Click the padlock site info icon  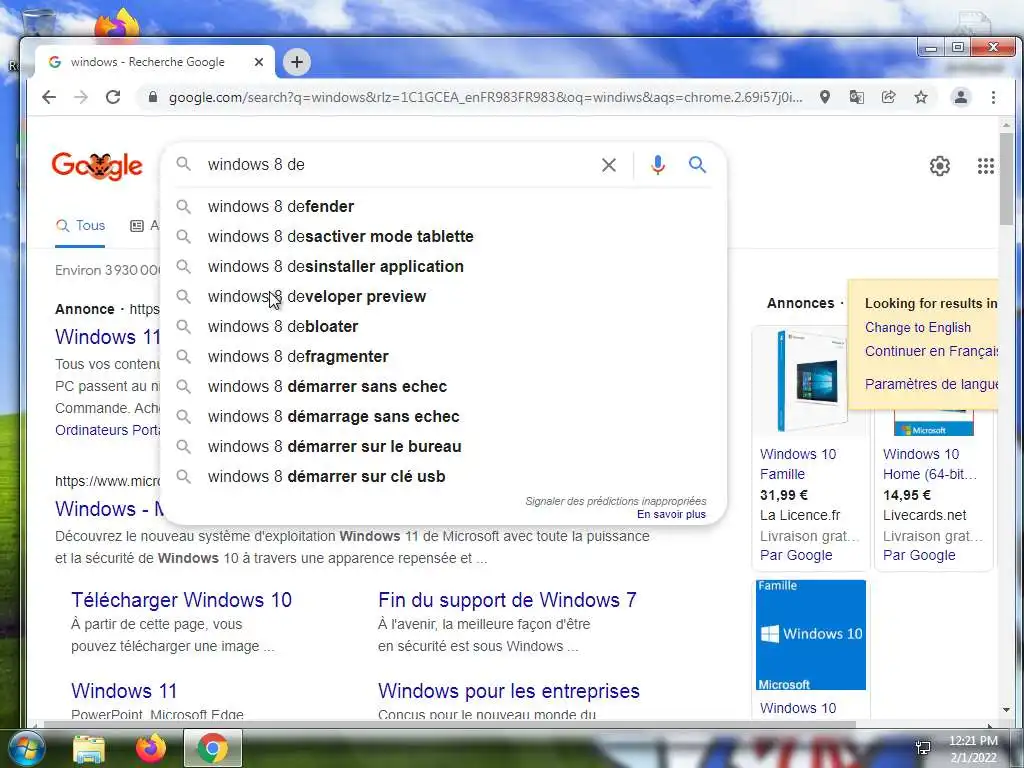point(153,97)
